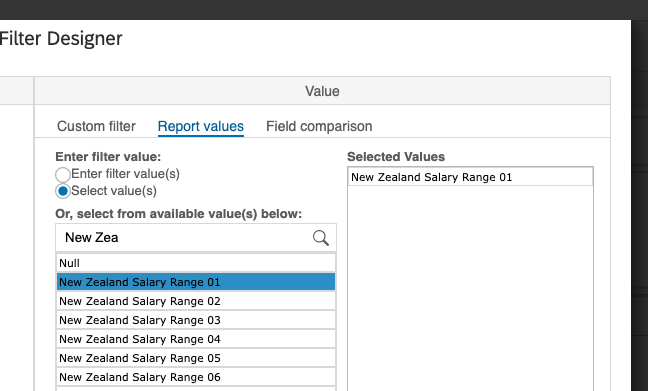This screenshot has width=648, height=391.
Task: Click the Enter filter value(s) label text
Action: pyautogui.click(x=125, y=174)
